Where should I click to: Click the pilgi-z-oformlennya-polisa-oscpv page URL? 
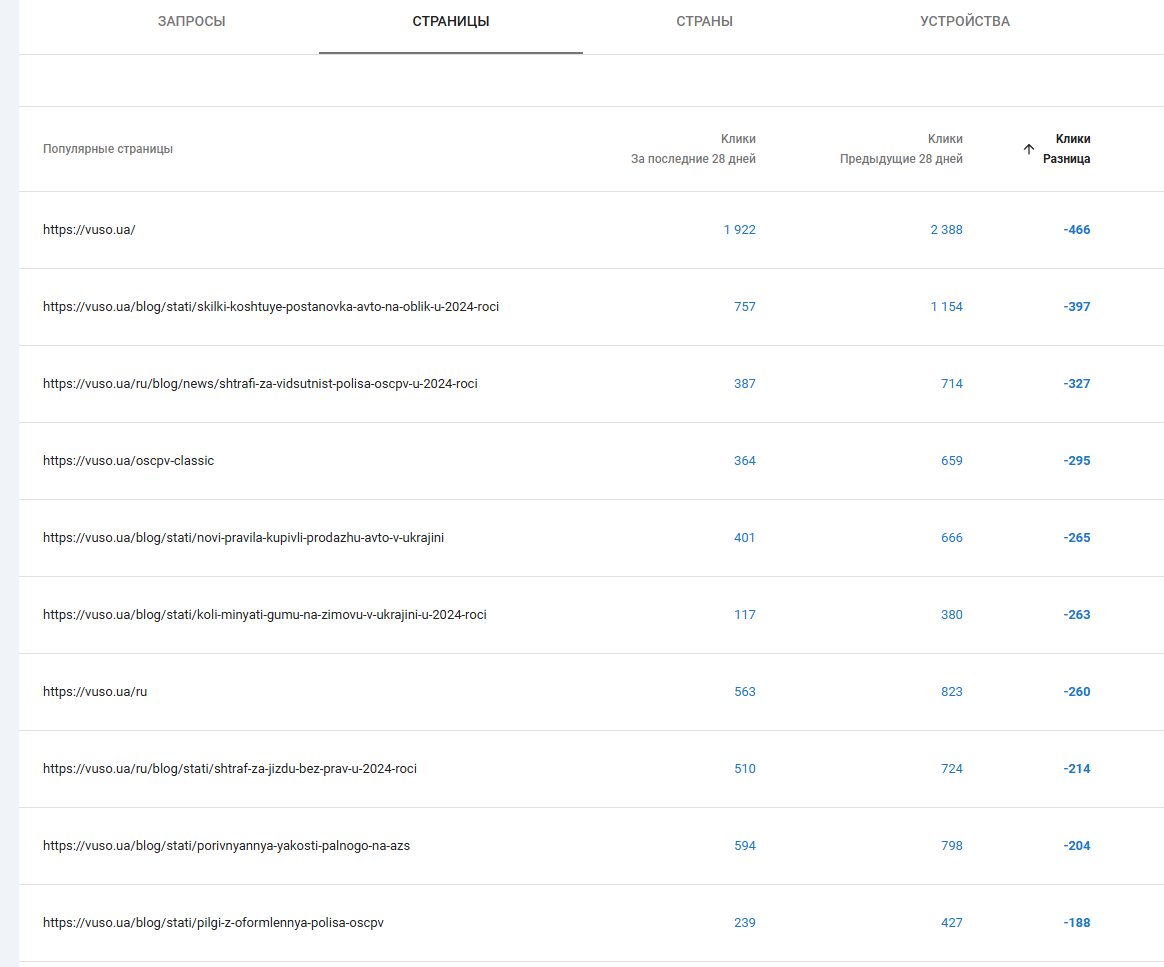click(x=213, y=923)
